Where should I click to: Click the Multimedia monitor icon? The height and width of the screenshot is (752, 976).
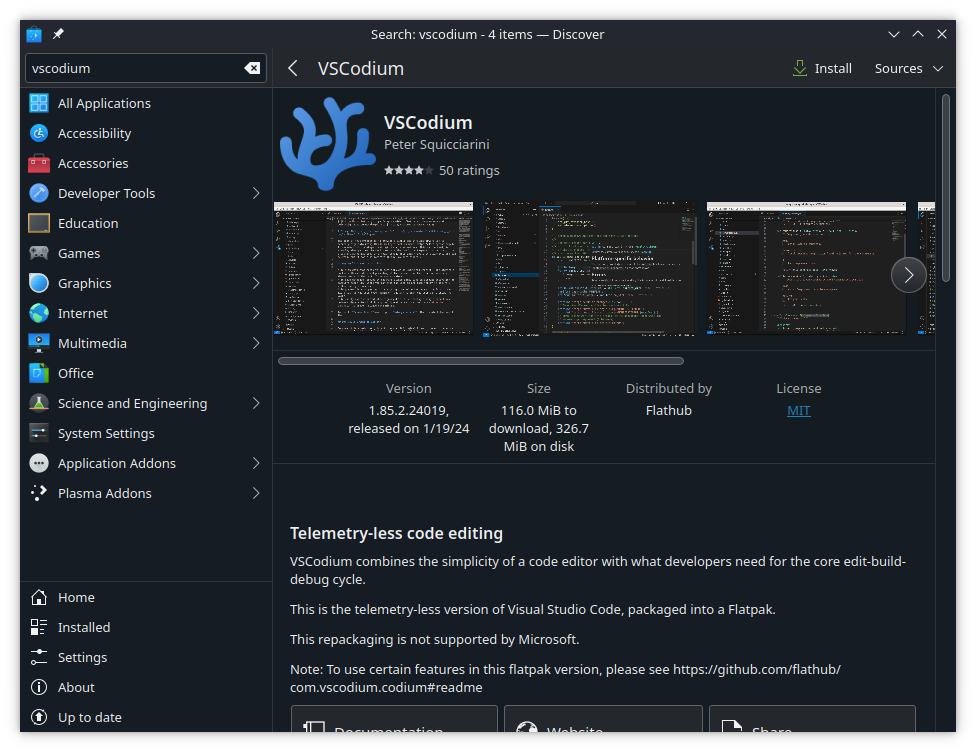coord(39,343)
